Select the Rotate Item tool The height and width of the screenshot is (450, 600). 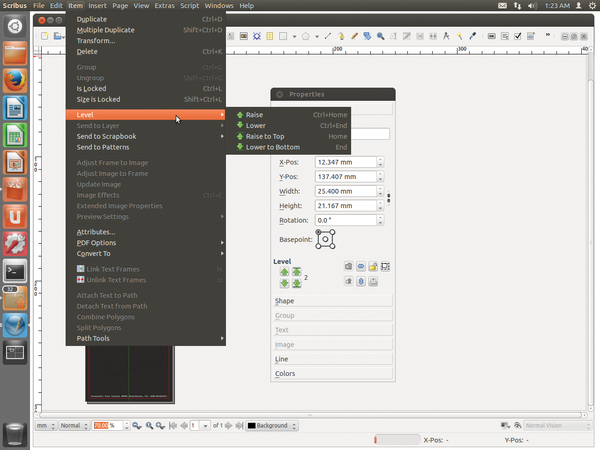click(x=367, y=36)
